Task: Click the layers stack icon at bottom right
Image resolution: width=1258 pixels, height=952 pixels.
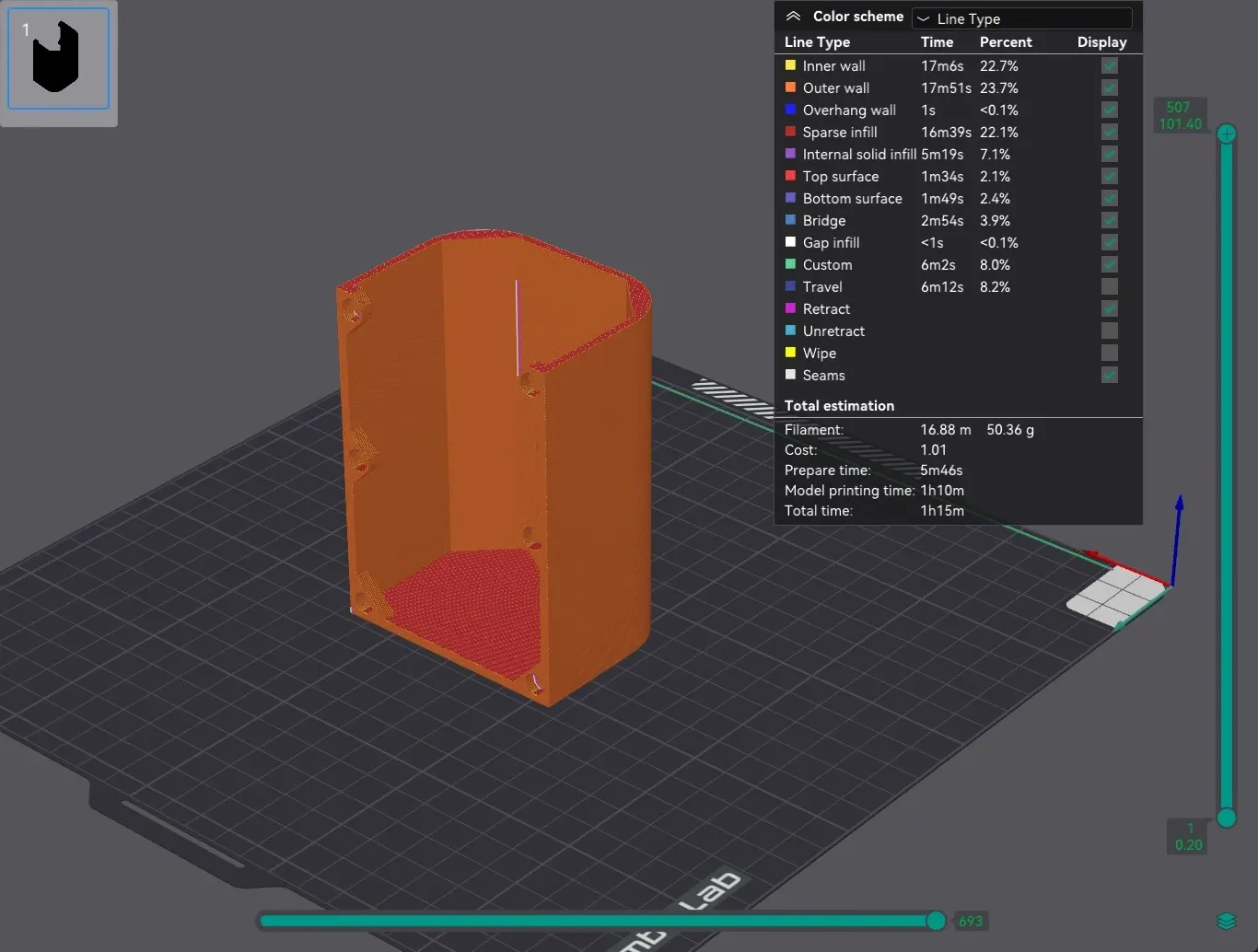Action: click(x=1226, y=921)
